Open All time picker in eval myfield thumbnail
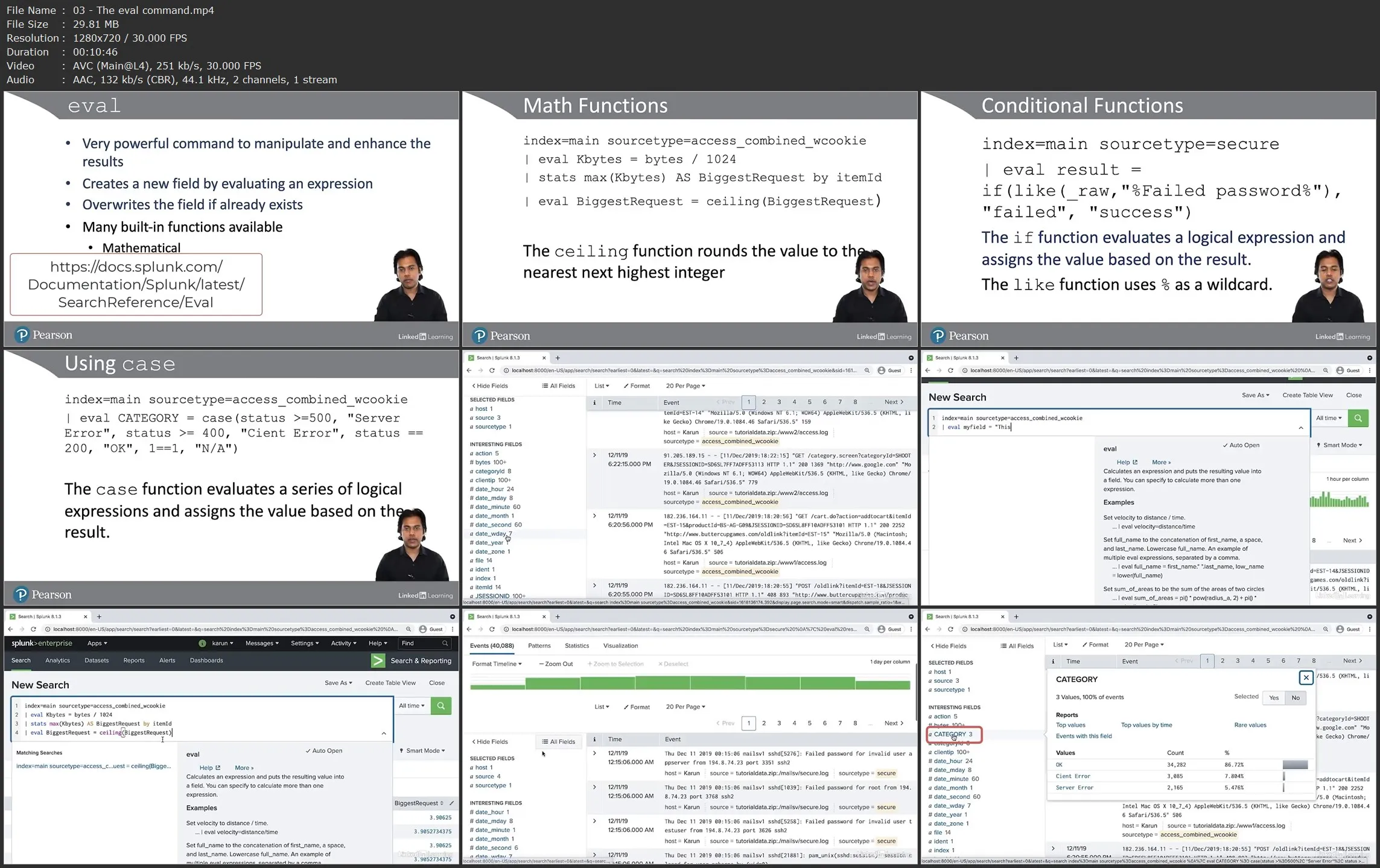 click(x=1329, y=418)
